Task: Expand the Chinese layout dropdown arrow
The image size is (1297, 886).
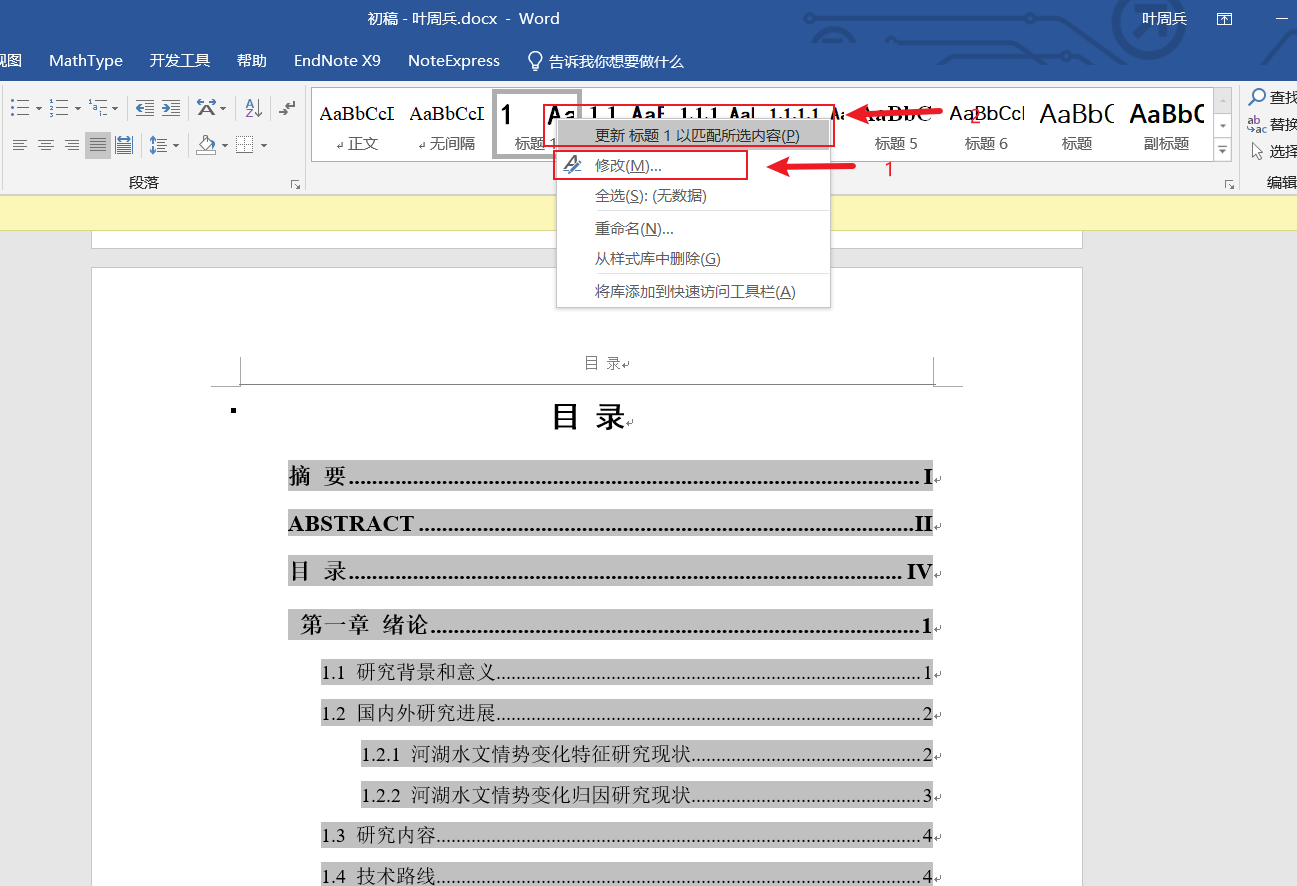Action: (223, 108)
